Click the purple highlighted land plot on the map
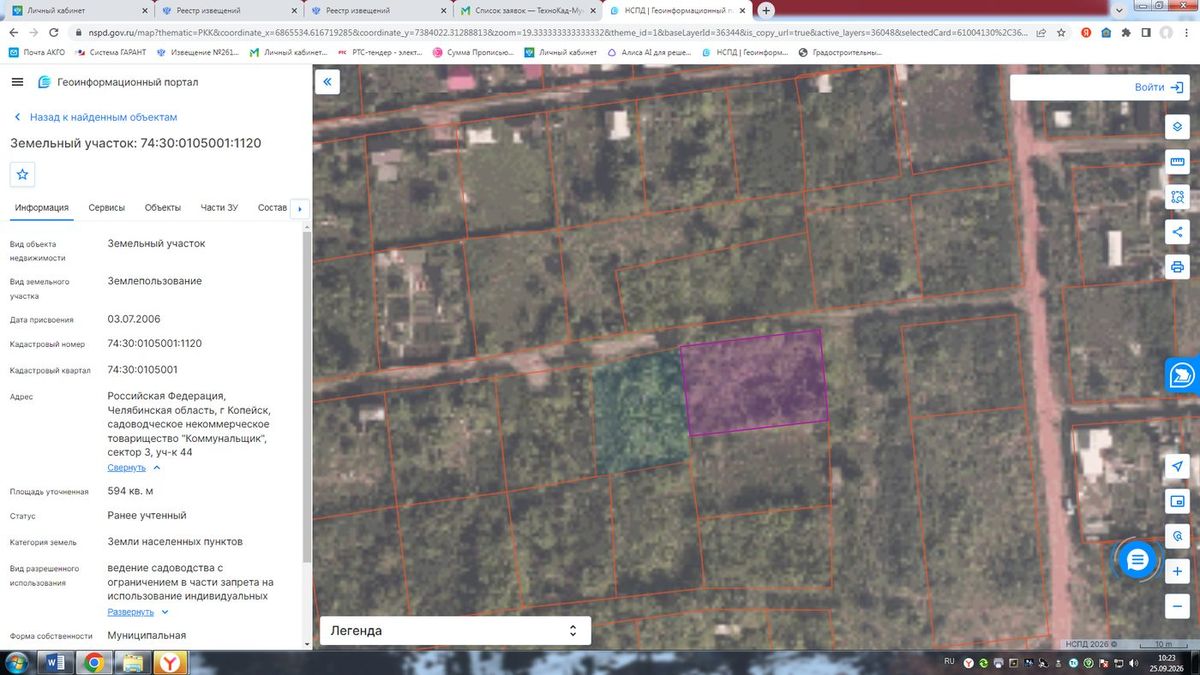The height and width of the screenshot is (675, 1200). [755, 382]
